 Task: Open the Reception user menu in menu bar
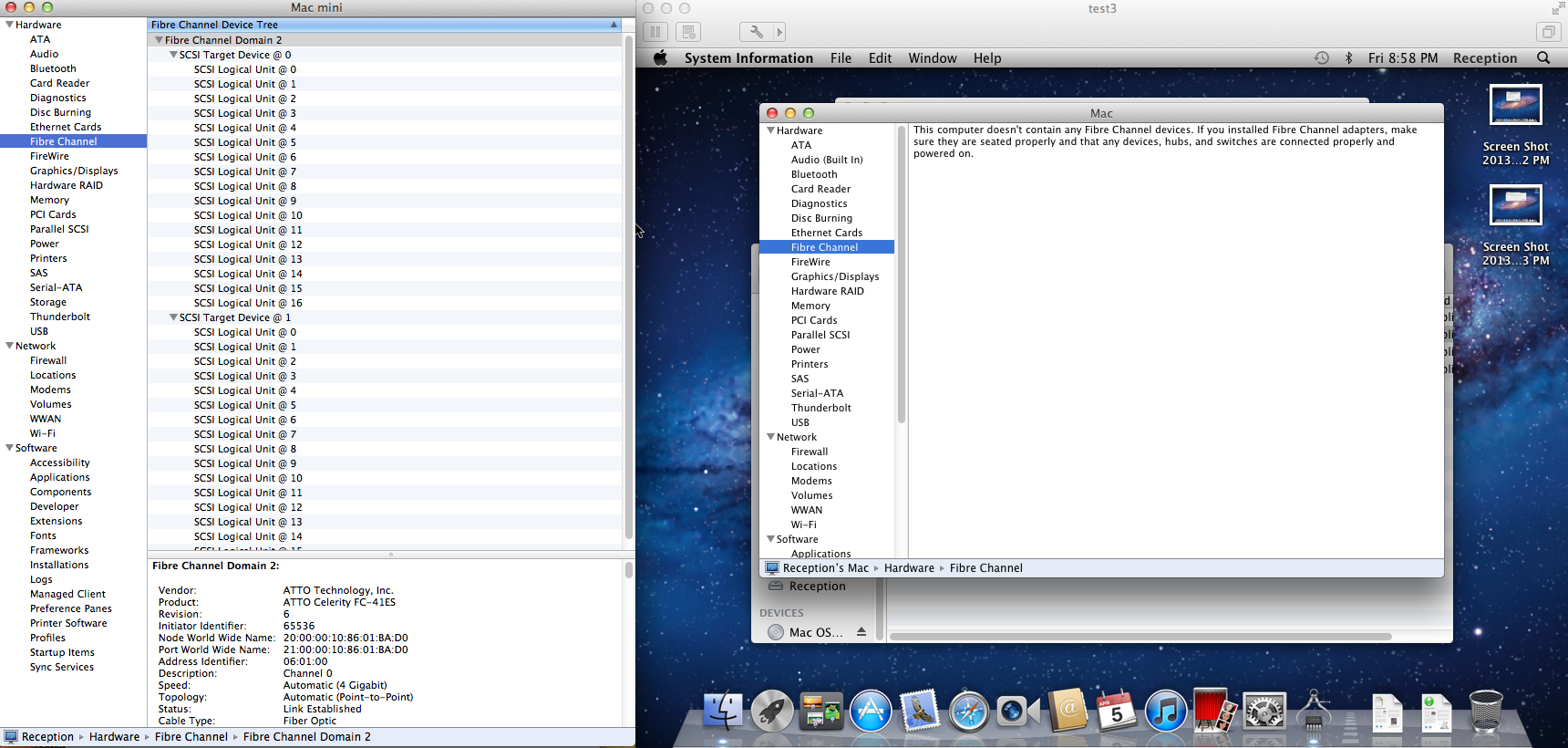(1485, 57)
